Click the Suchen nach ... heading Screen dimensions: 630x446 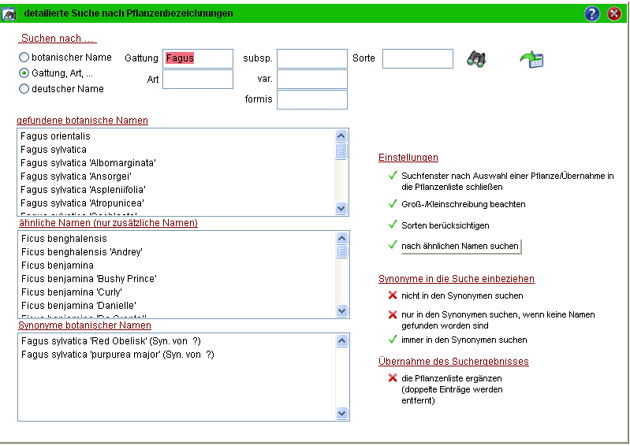pos(57,39)
